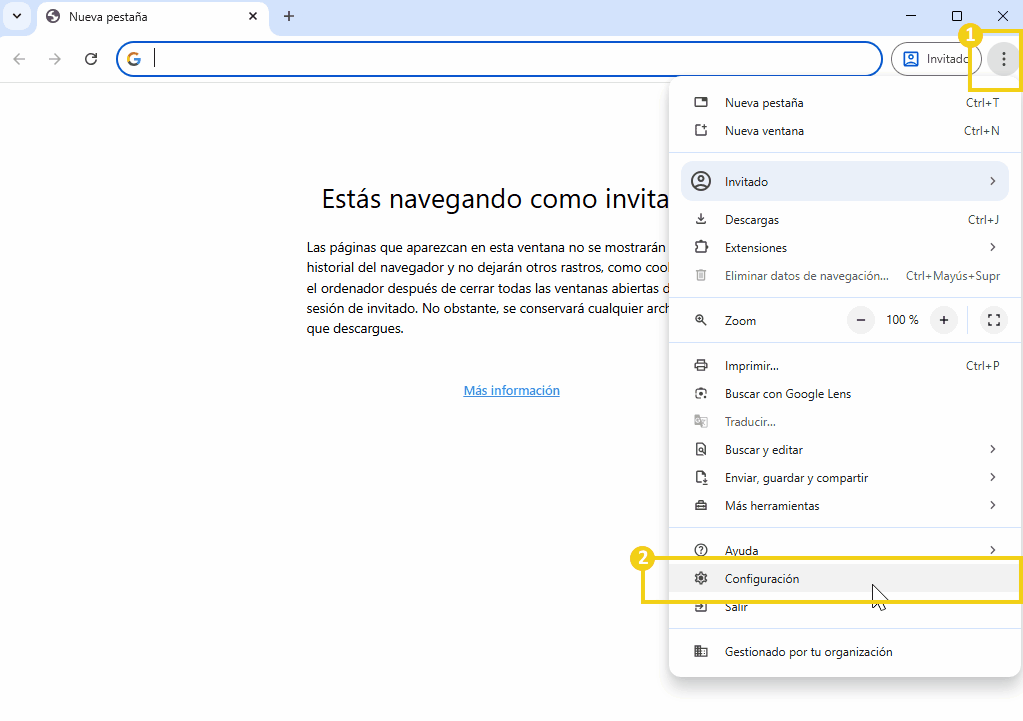Screen dimensions: 1023x721
Task: Click the fullscreen icon next to Zoom
Action: click(993, 320)
